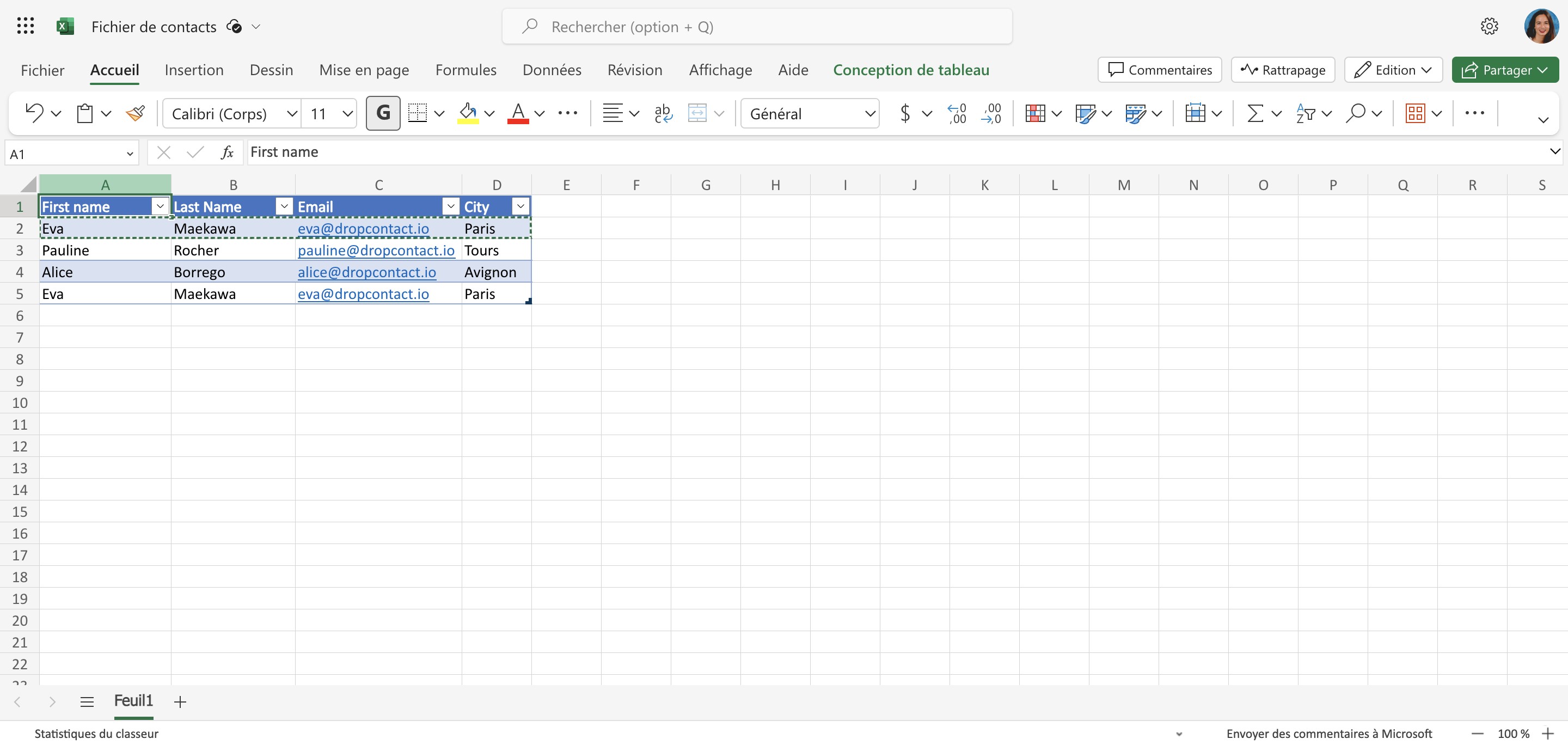Toggle the City column filter button
The image size is (1568, 745).
[x=520, y=206]
